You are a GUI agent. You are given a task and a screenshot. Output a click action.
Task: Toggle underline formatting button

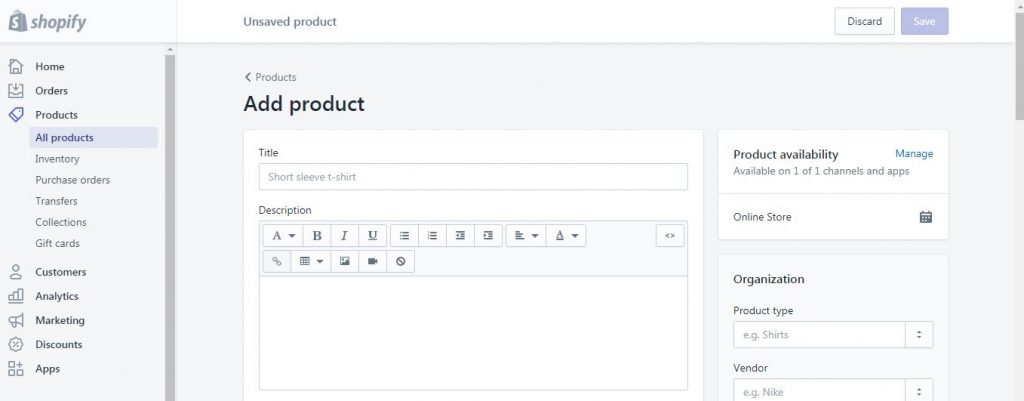click(372, 236)
